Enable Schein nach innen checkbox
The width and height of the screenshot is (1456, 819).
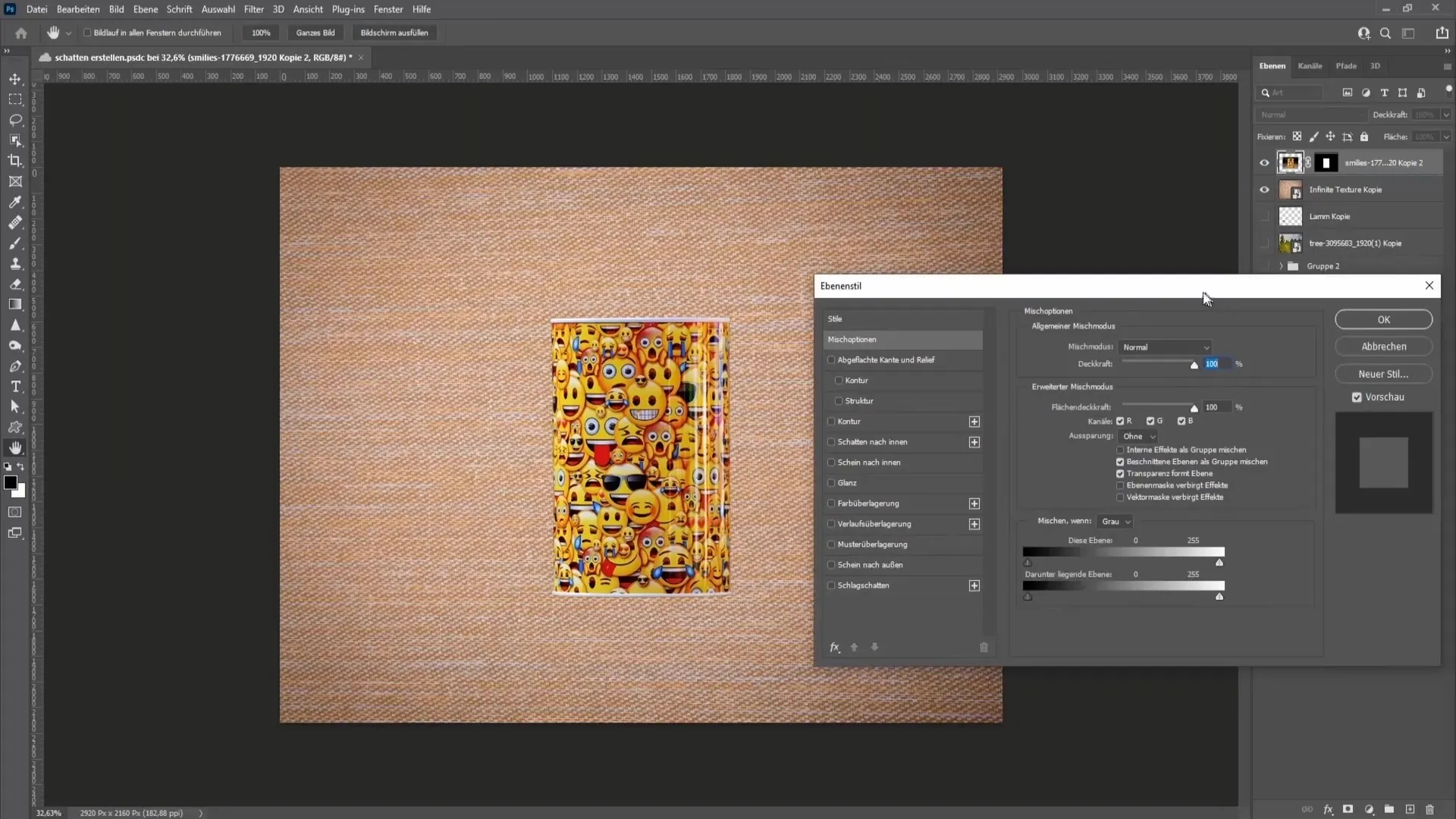[832, 462]
